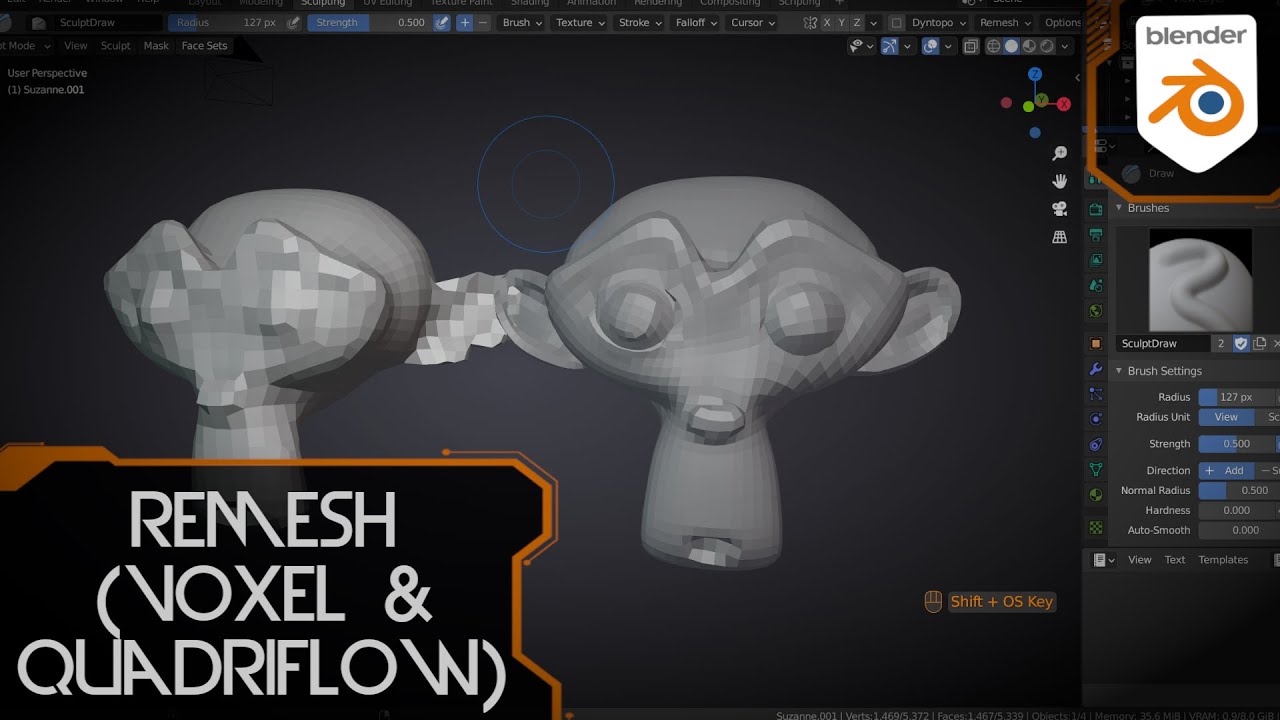Collapse the Brush Settings panel
The height and width of the screenshot is (720, 1280).
pyautogui.click(x=1119, y=371)
